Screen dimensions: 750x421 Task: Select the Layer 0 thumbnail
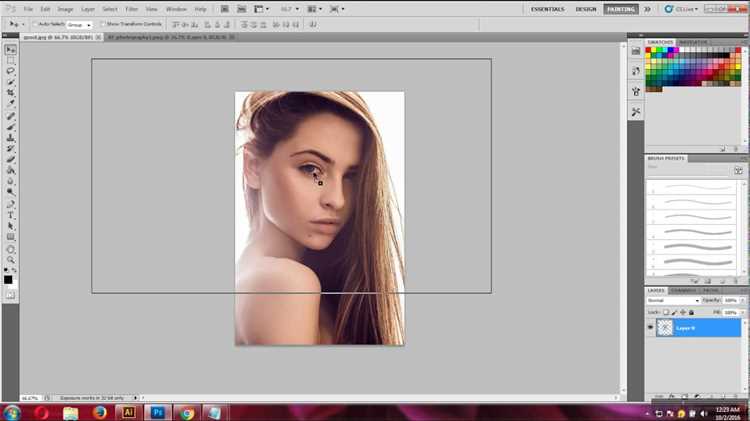(665, 328)
